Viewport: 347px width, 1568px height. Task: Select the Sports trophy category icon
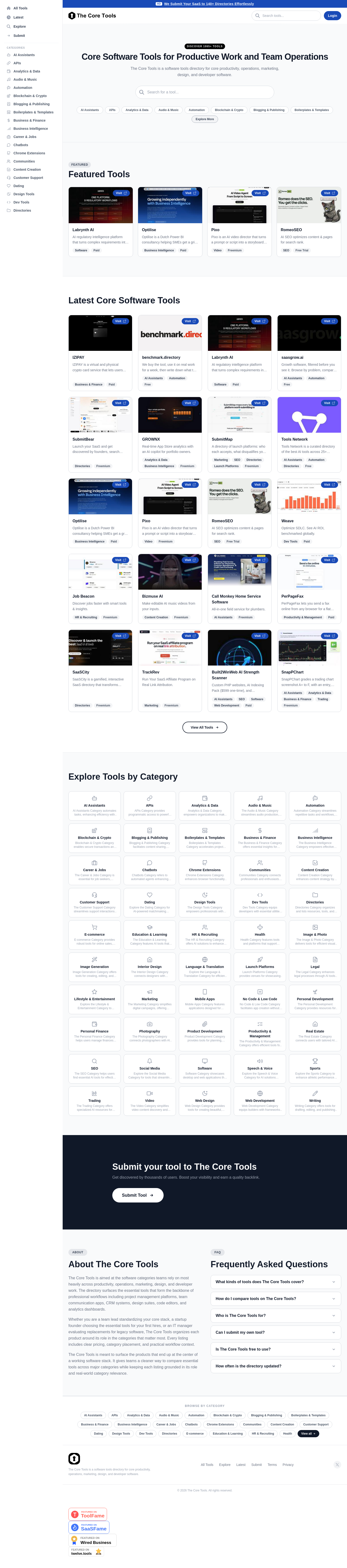click(x=315, y=1061)
